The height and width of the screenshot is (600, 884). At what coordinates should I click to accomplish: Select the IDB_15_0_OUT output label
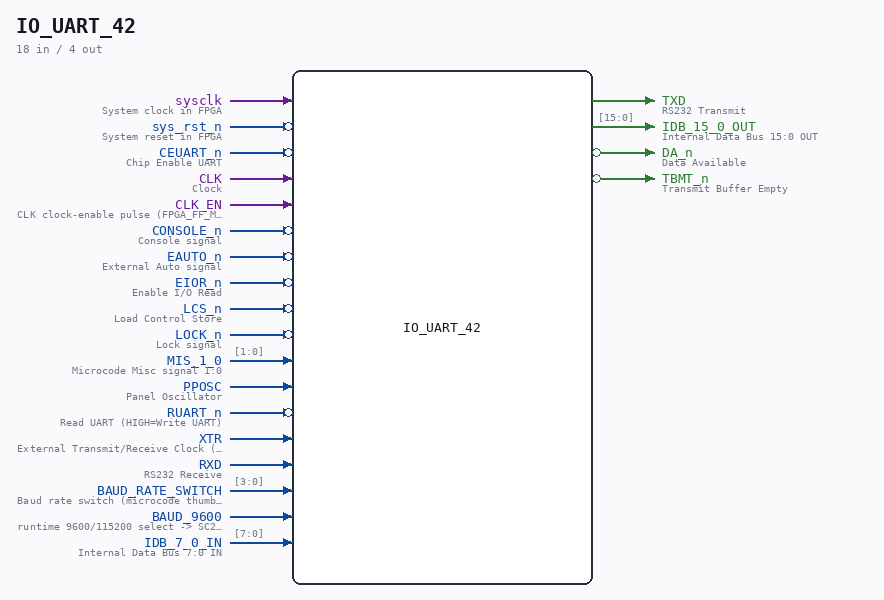(x=709, y=126)
